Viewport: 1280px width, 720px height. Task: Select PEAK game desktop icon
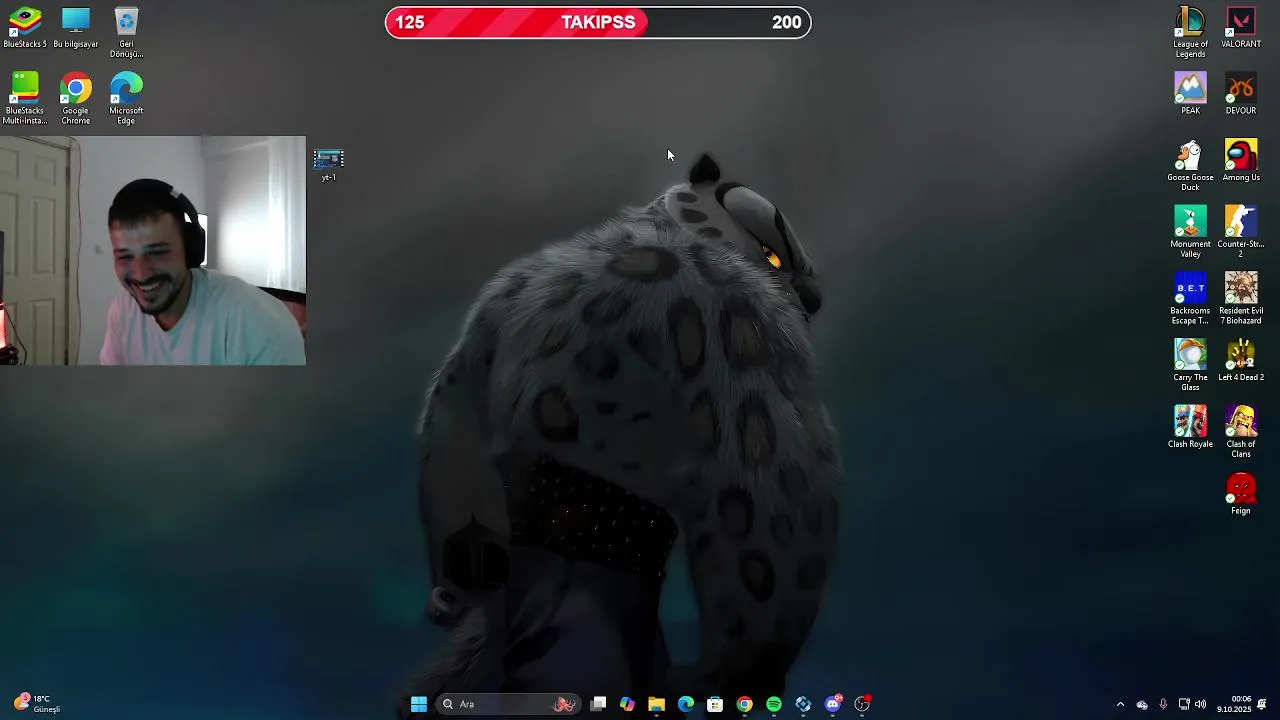[x=1190, y=94]
